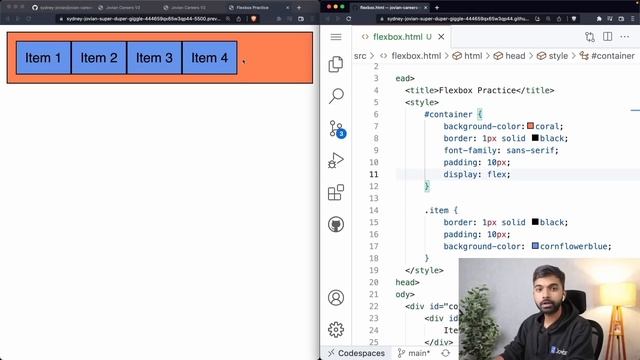Image resolution: width=640 pixels, height=360 pixels.
Task: Click Brave Shields icon in right browser
Action: pyautogui.click(x=574, y=19)
